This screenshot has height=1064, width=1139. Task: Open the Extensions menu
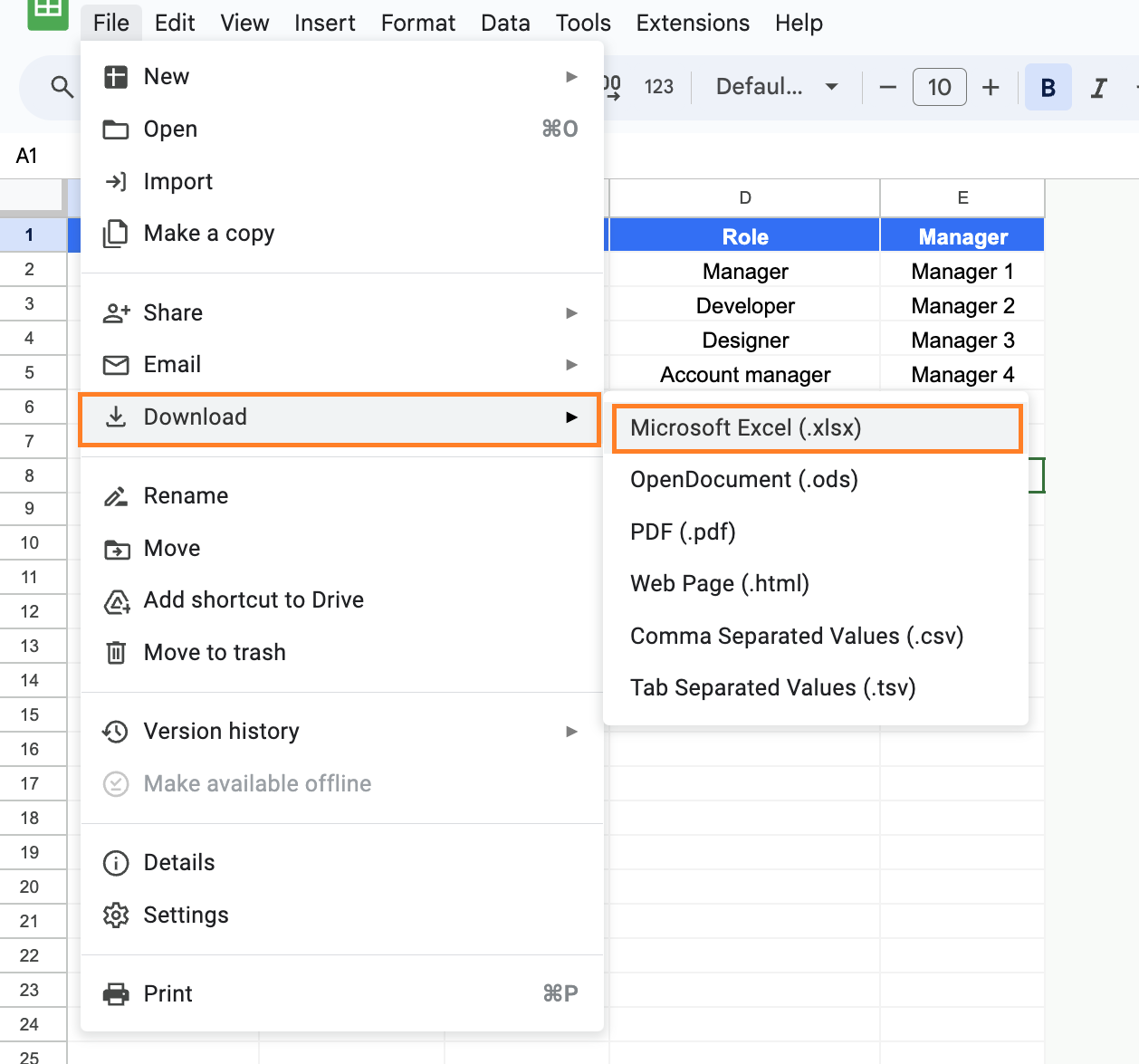click(x=692, y=23)
